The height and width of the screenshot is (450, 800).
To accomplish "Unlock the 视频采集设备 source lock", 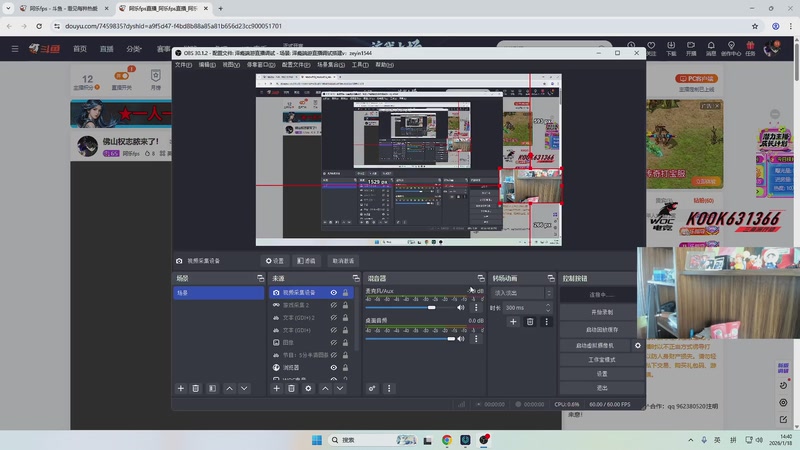I will click(345, 292).
